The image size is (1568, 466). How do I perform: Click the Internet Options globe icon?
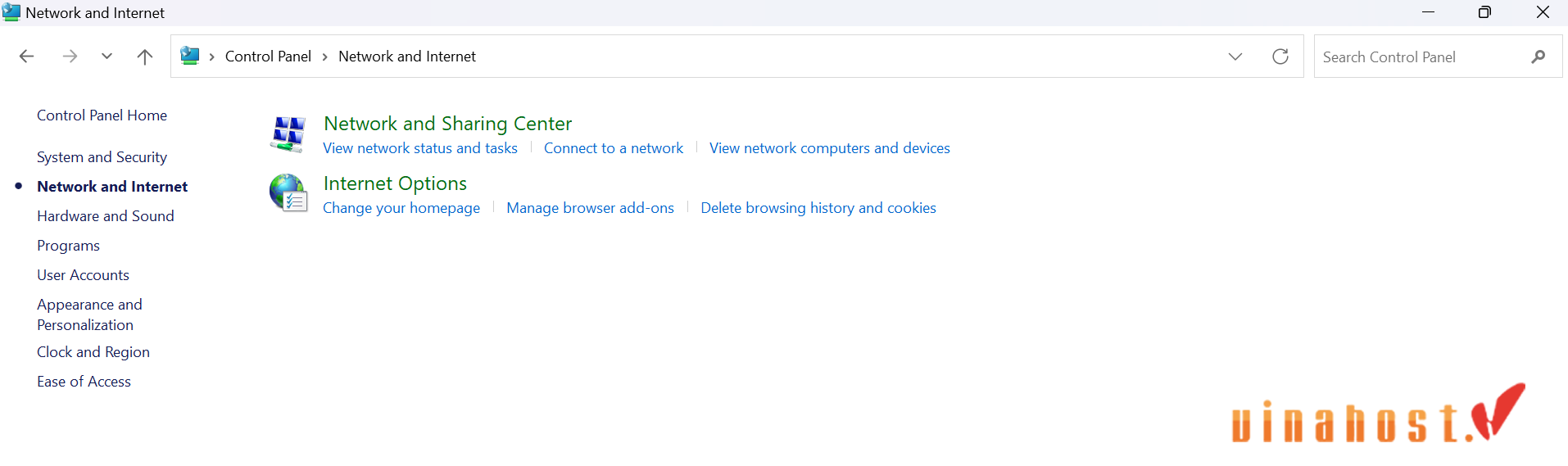pyautogui.click(x=288, y=193)
